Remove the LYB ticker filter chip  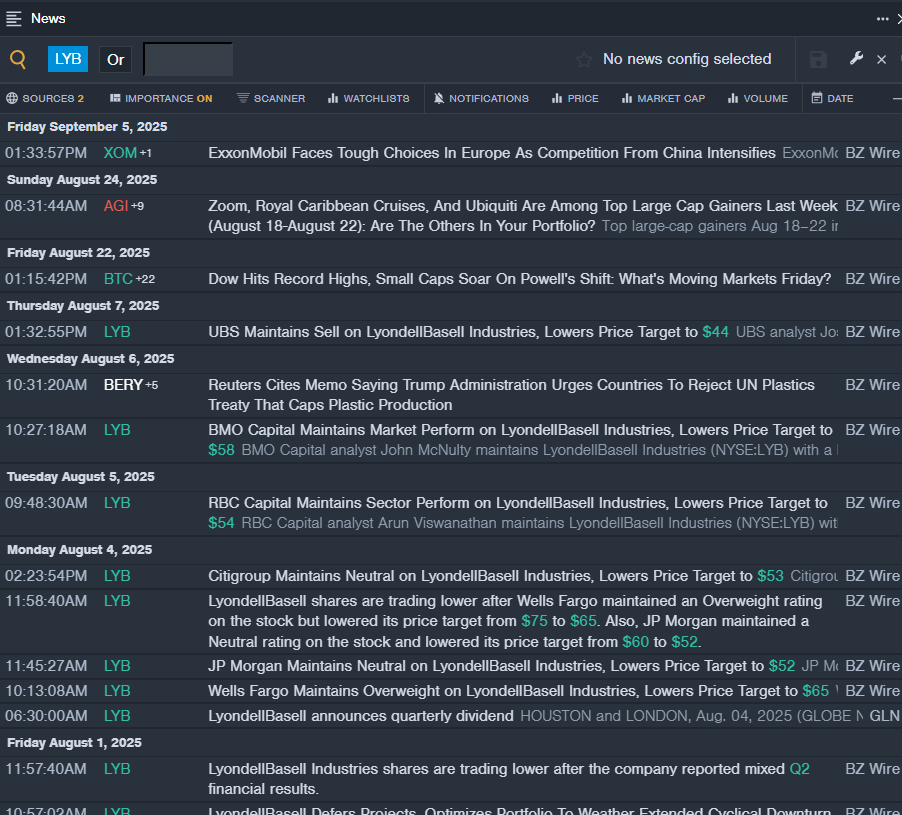[x=68, y=59]
